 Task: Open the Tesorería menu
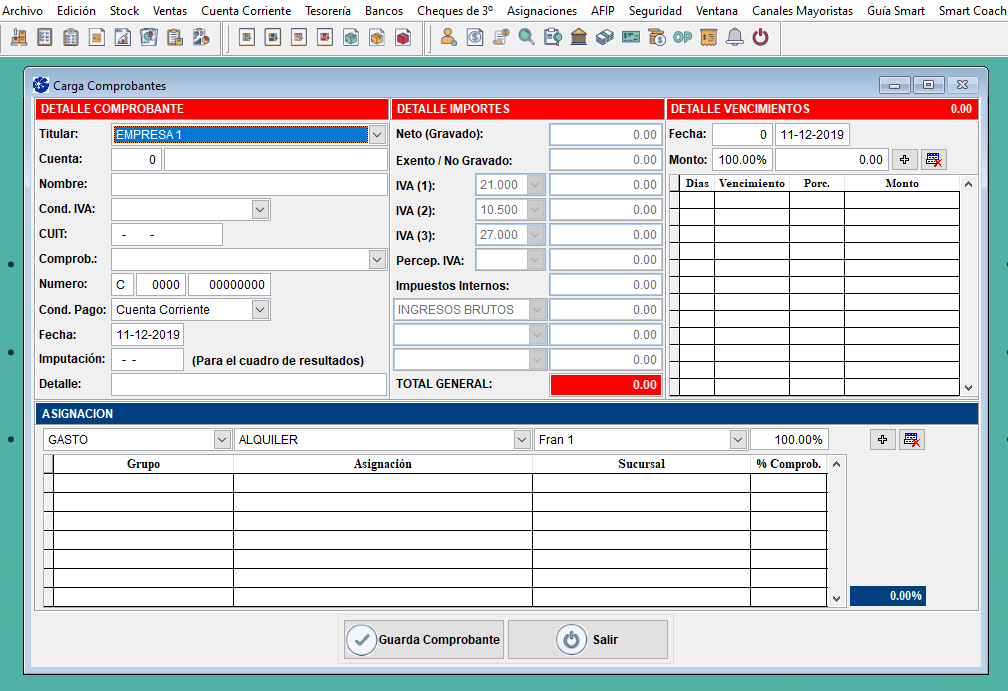pos(327,11)
